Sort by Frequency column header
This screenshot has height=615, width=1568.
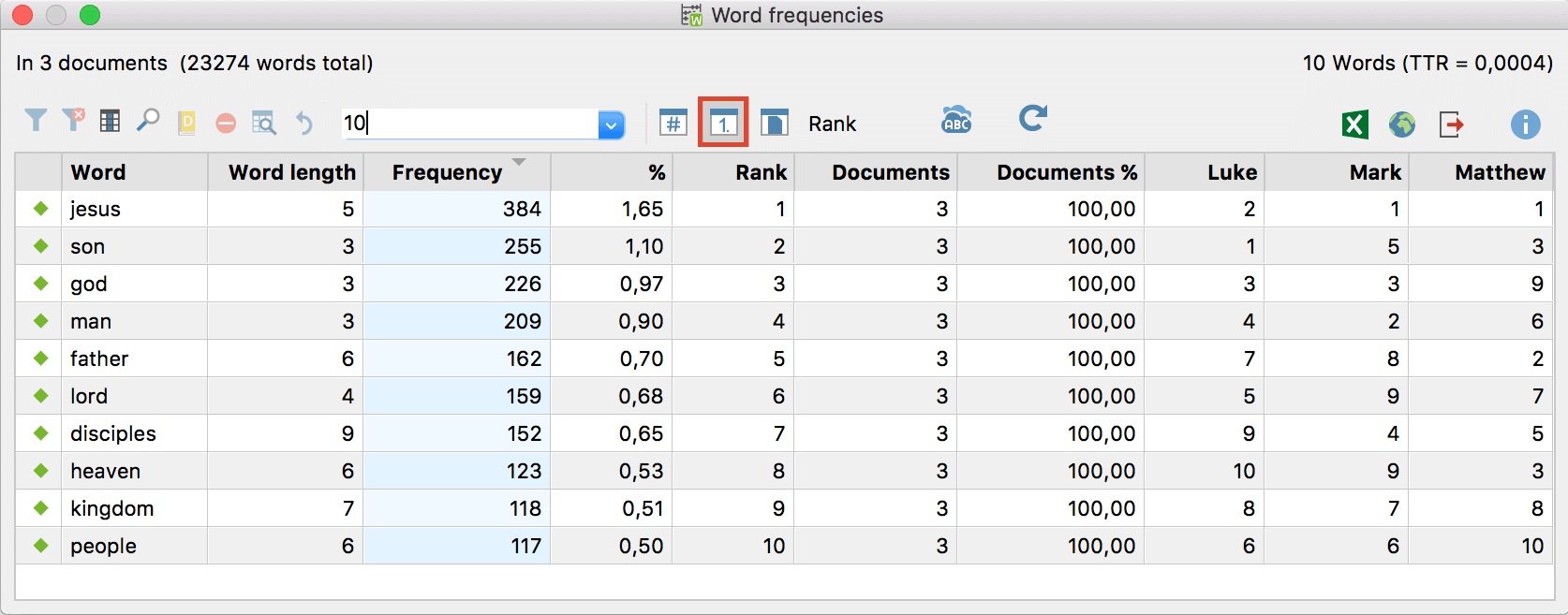(x=457, y=172)
